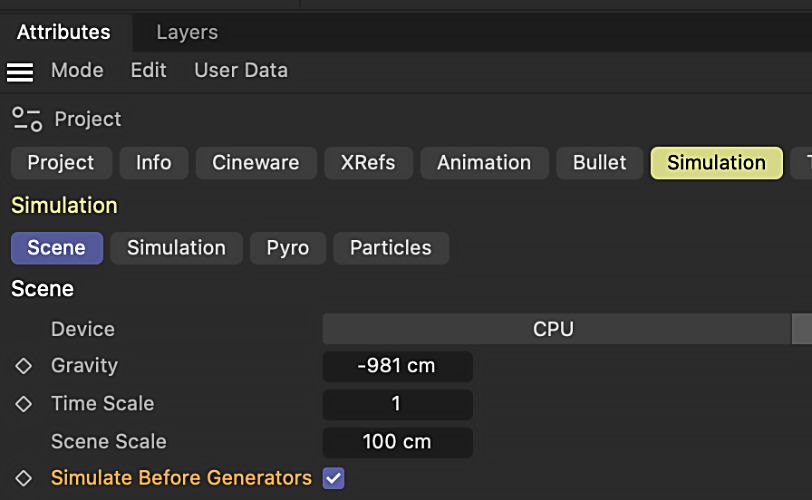The width and height of the screenshot is (812, 500).
Task: Click the Project settings icon
Action: (x=27, y=119)
